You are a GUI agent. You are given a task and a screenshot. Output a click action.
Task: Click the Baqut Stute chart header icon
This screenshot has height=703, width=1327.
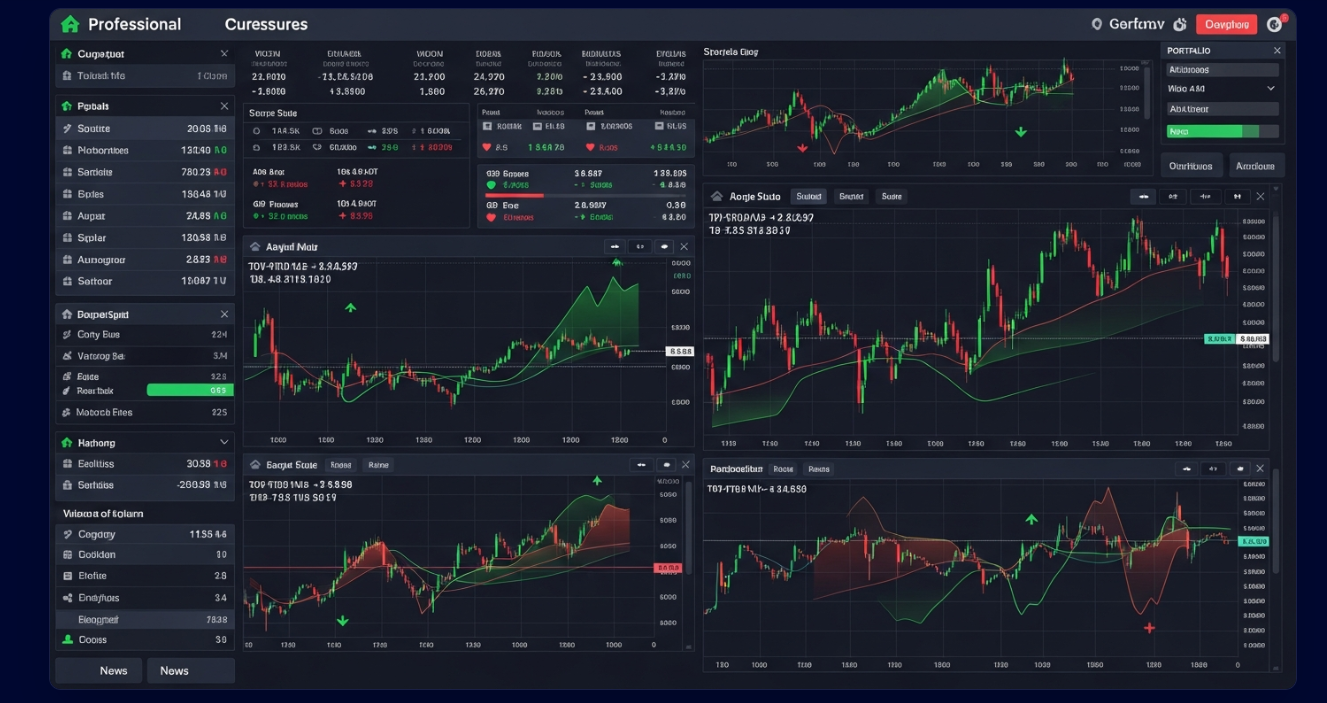(255, 465)
